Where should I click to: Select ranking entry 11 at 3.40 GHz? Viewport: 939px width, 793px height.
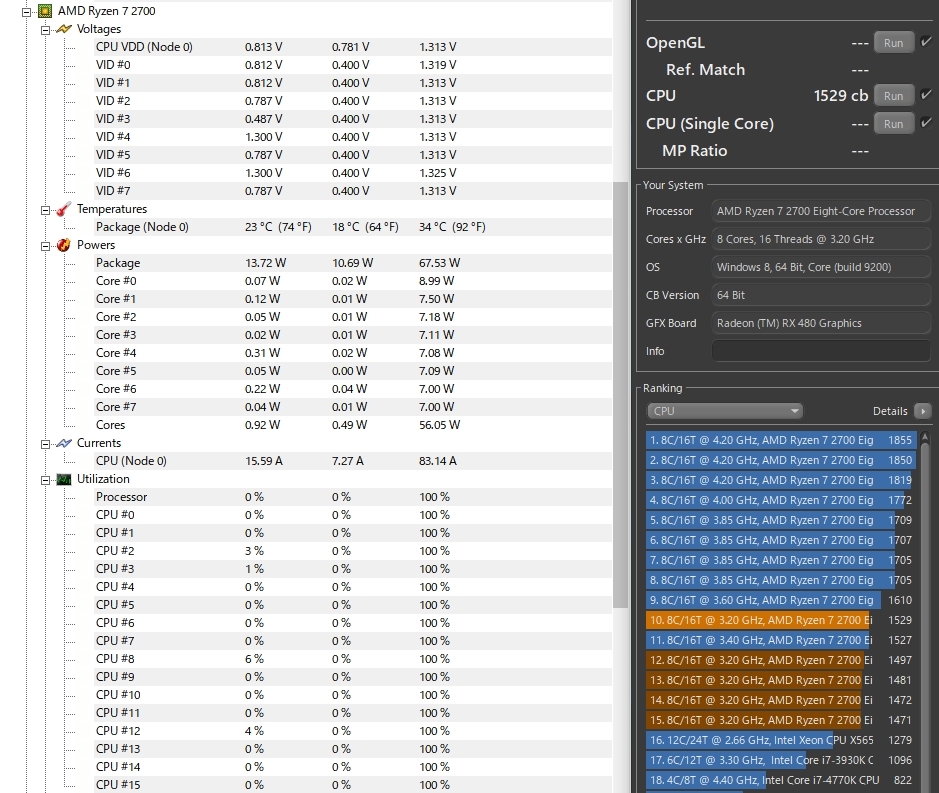(x=781, y=640)
